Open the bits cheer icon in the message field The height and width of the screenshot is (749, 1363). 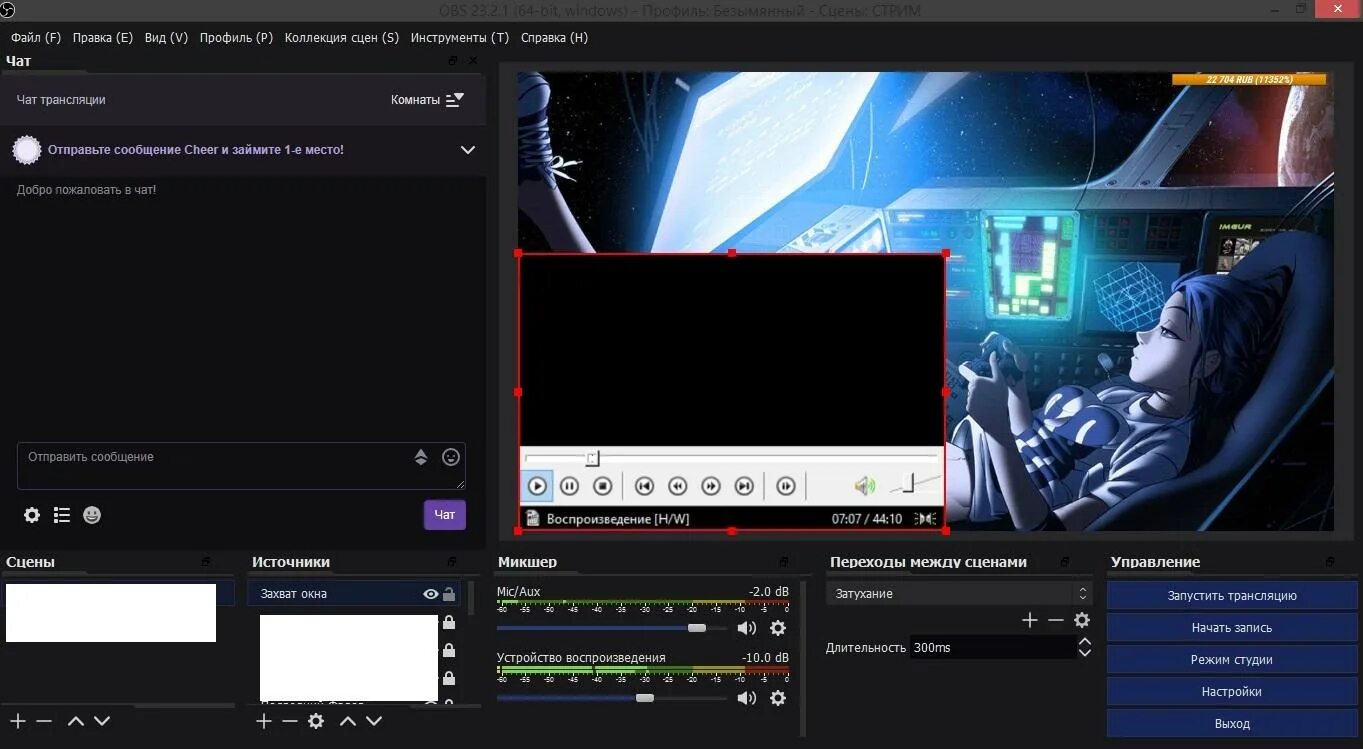(421, 457)
